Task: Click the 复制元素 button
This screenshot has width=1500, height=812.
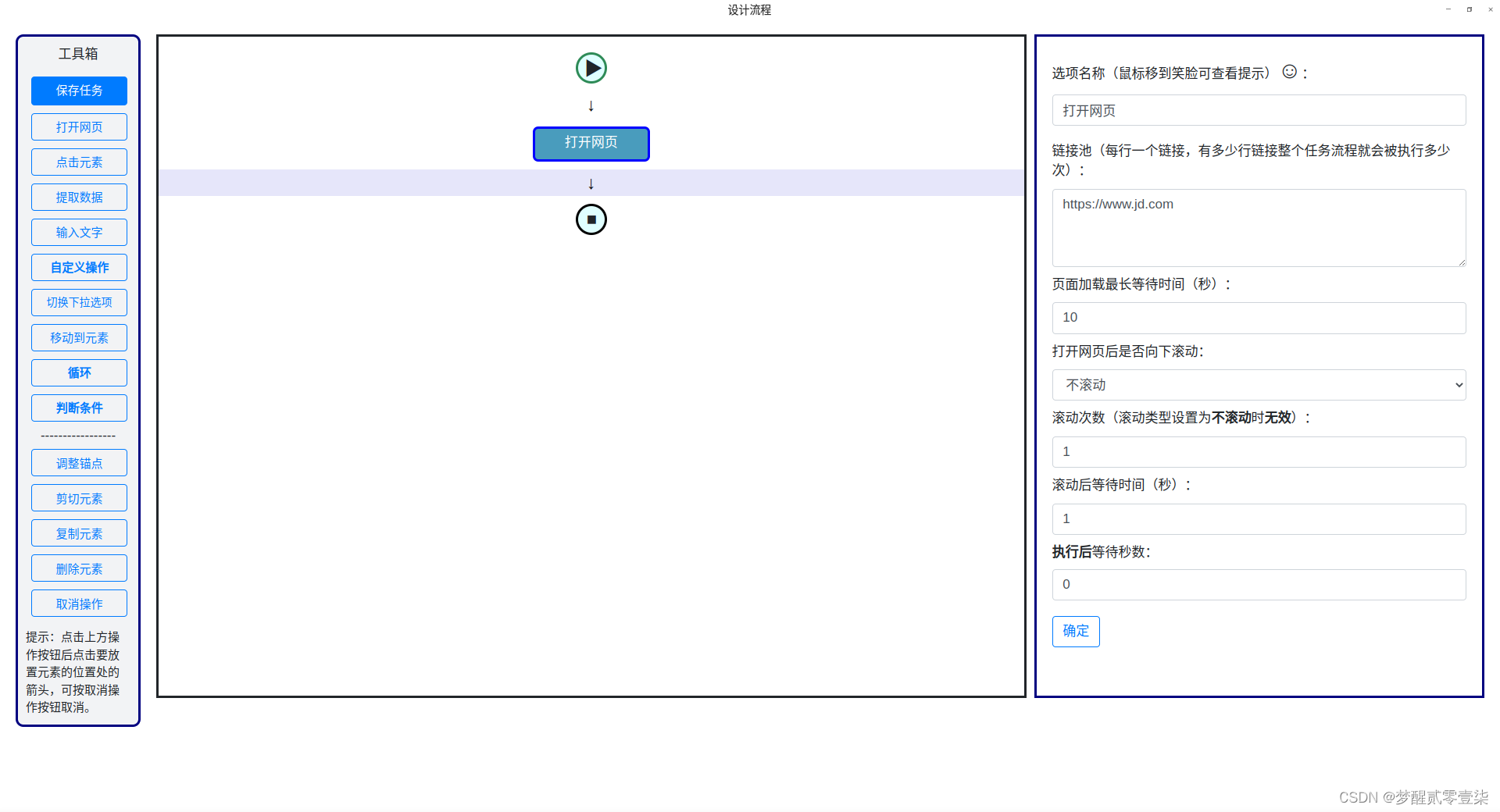Action: 79,533
